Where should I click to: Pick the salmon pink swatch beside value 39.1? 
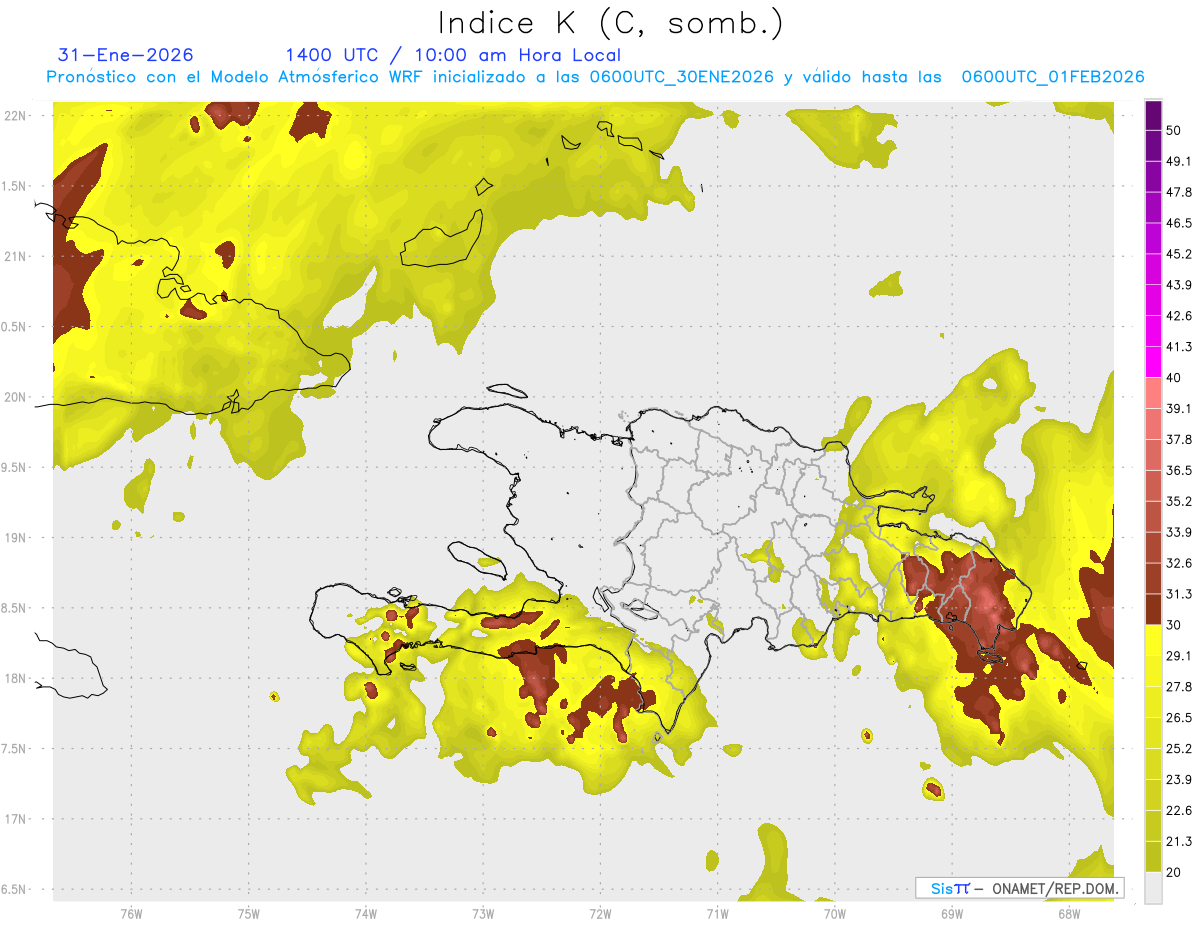(x=1154, y=391)
